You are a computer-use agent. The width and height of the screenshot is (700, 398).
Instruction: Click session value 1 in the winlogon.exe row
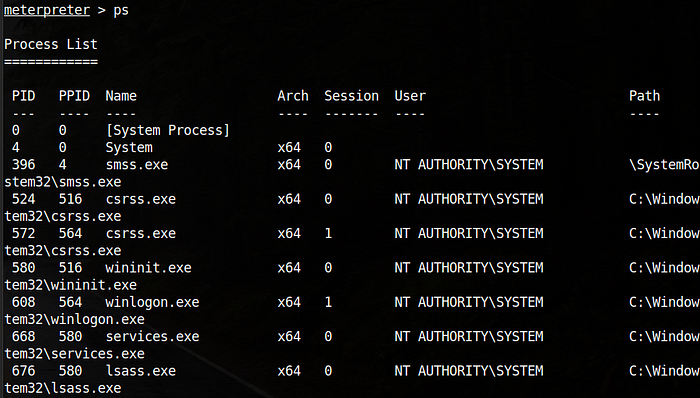click(x=329, y=302)
